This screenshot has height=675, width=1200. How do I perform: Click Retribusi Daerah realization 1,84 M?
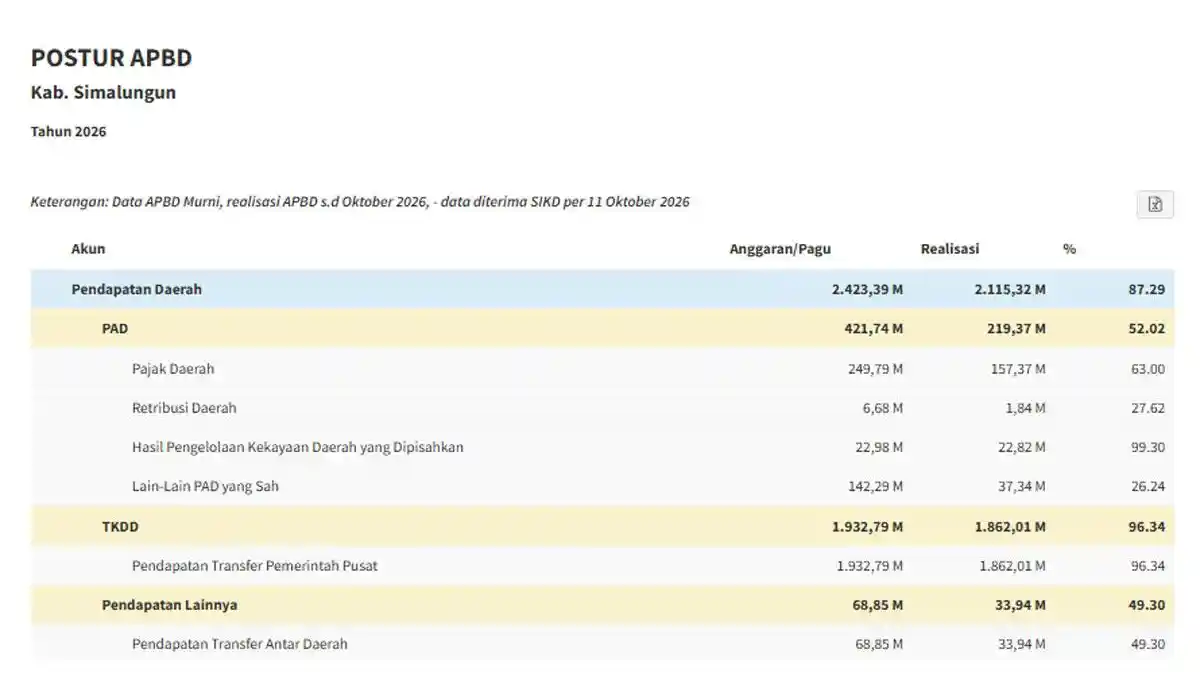click(1027, 409)
